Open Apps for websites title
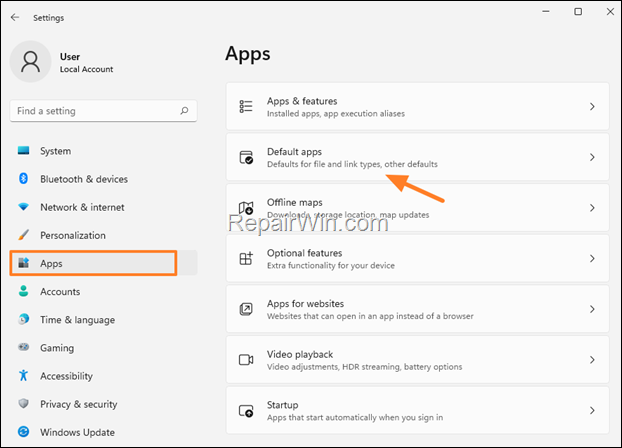Image resolution: width=622 pixels, height=448 pixels. tap(305, 304)
